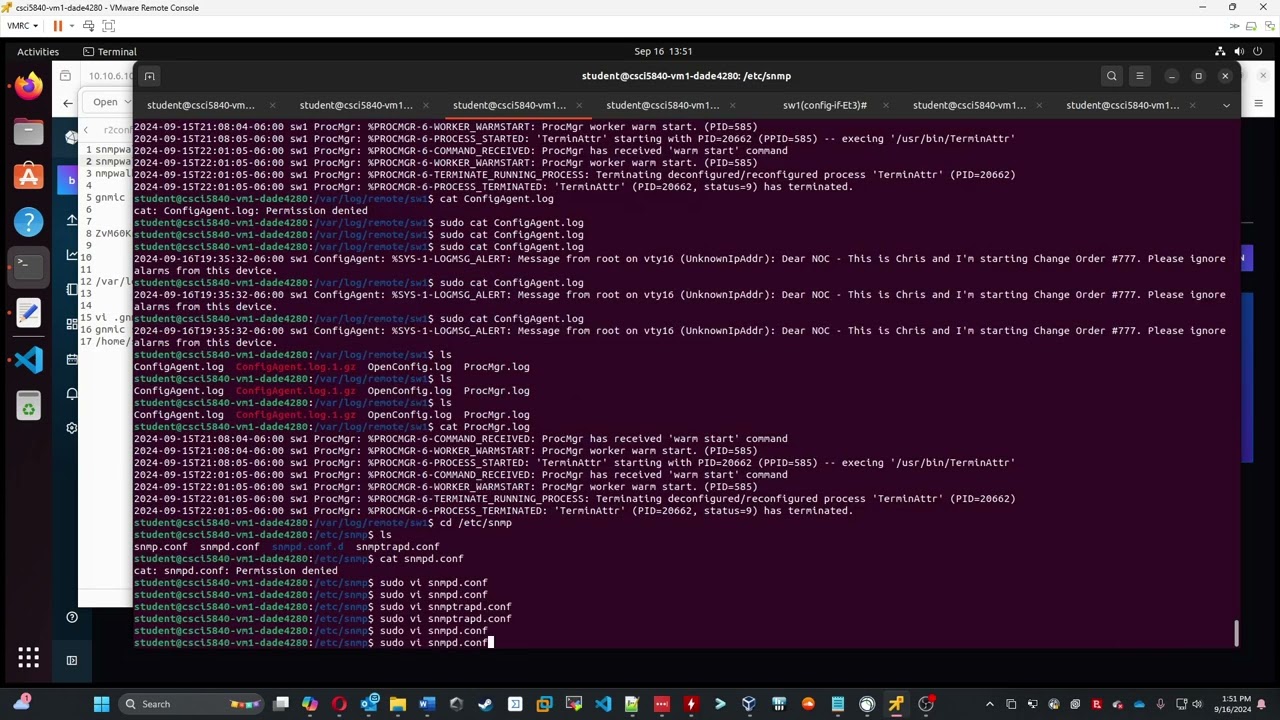Open VS Code from the Ubuntu dock
The height and width of the screenshot is (720, 1280).
(x=28, y=359)
